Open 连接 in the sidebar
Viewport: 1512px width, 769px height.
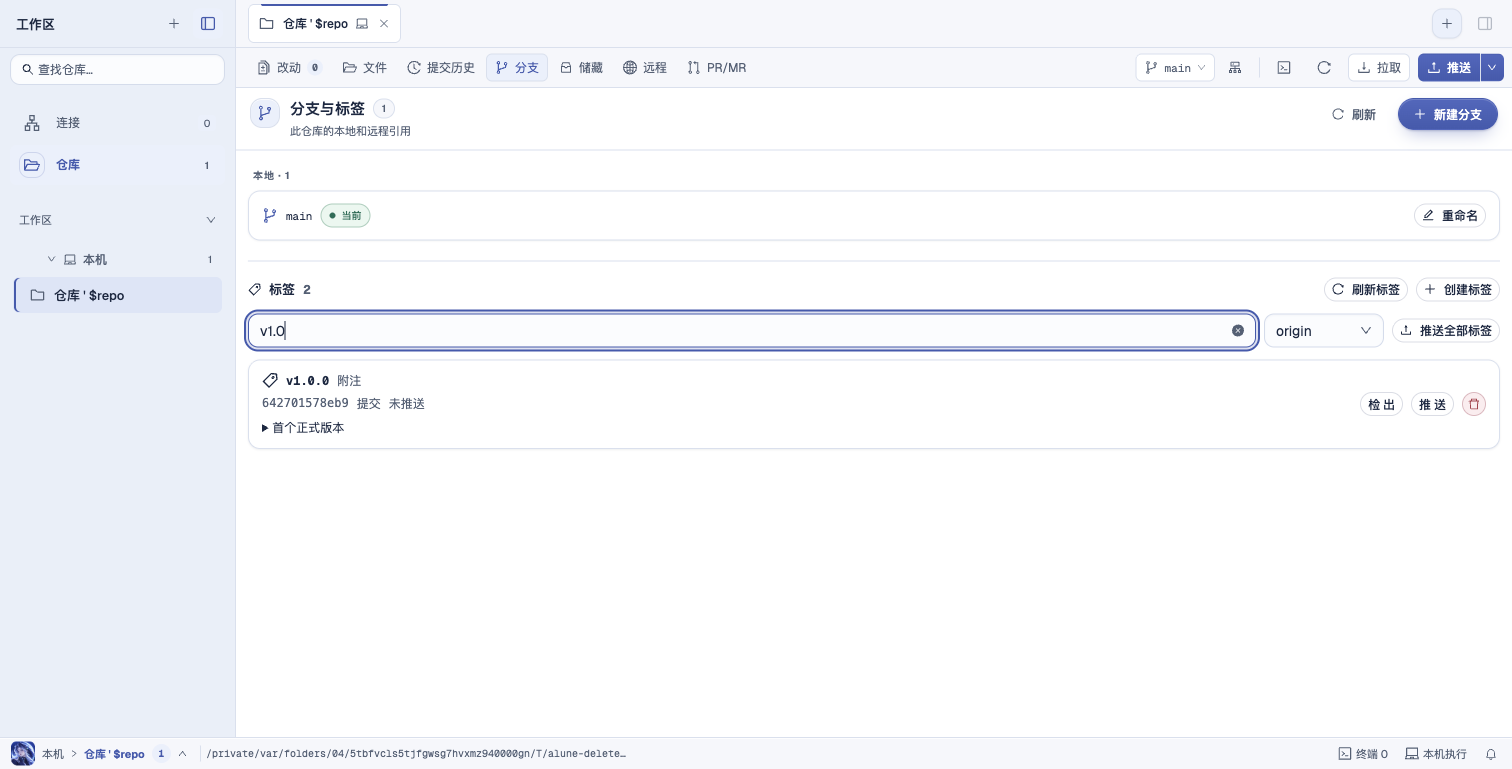click(117, 123)
